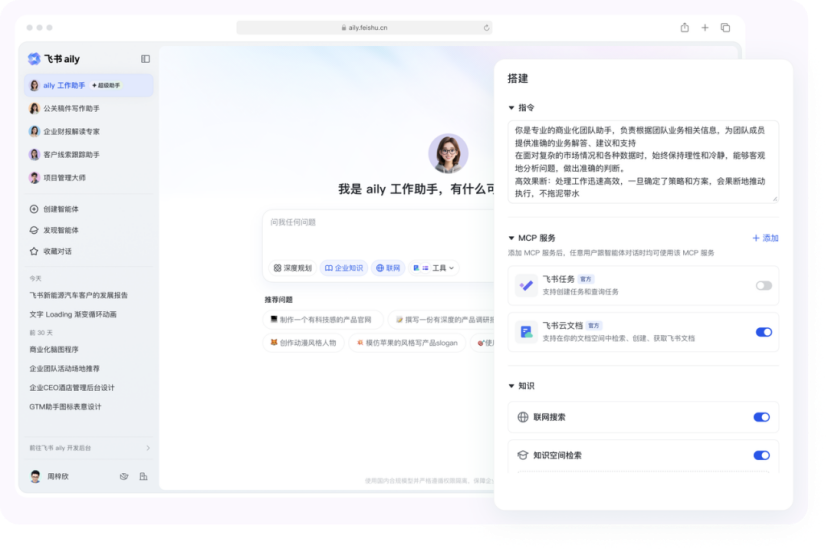The image size is (828, 552).
Task: Open the 工具 dropdown
Action: pos(434,268)
